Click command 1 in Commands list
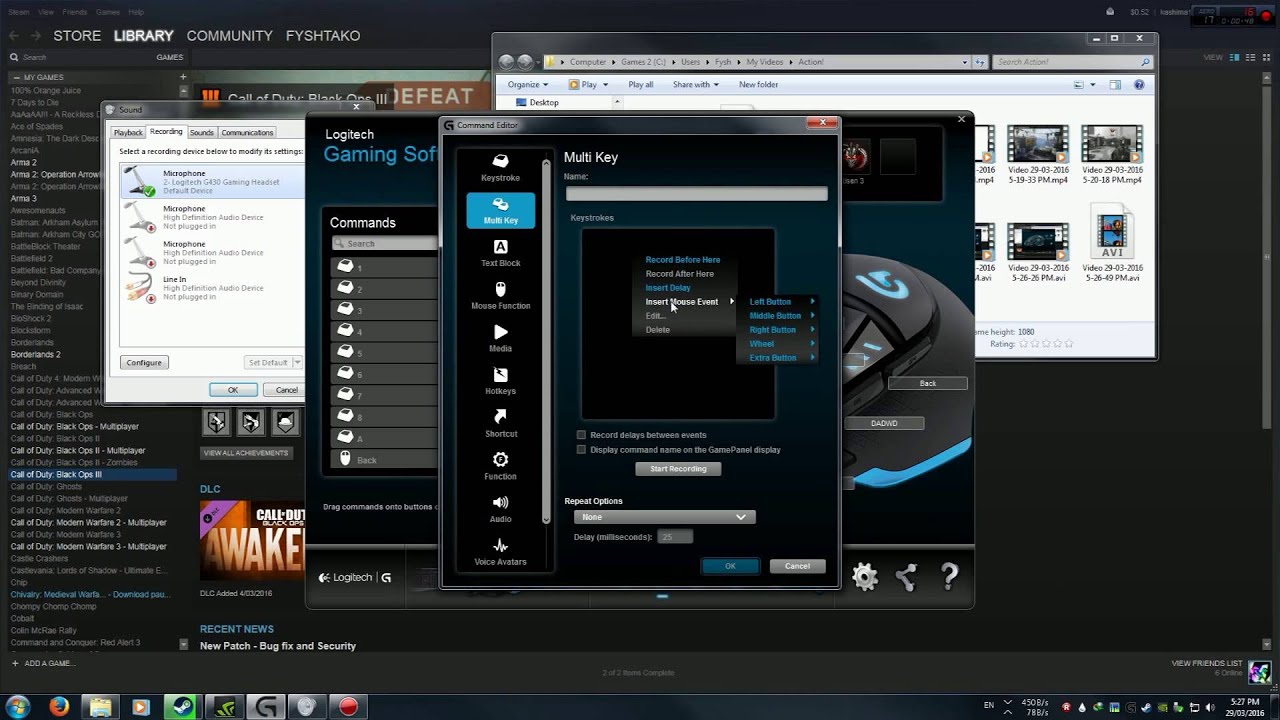The width and height of the screenshot is (1280, 720). tap(384, 267)
